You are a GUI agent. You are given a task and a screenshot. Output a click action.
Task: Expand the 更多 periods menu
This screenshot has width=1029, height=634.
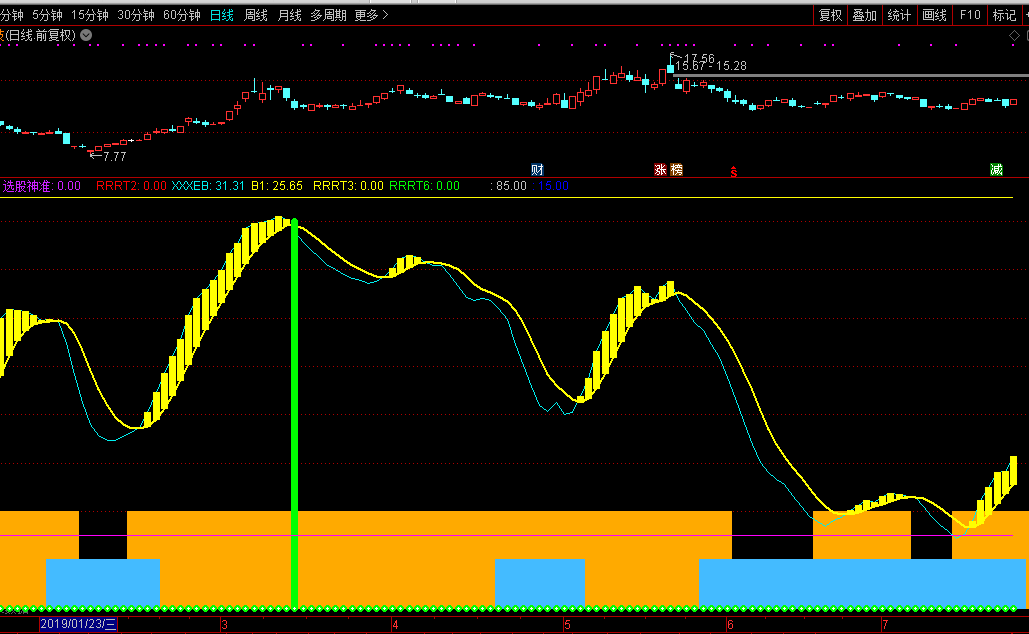[x=371, y=15]
